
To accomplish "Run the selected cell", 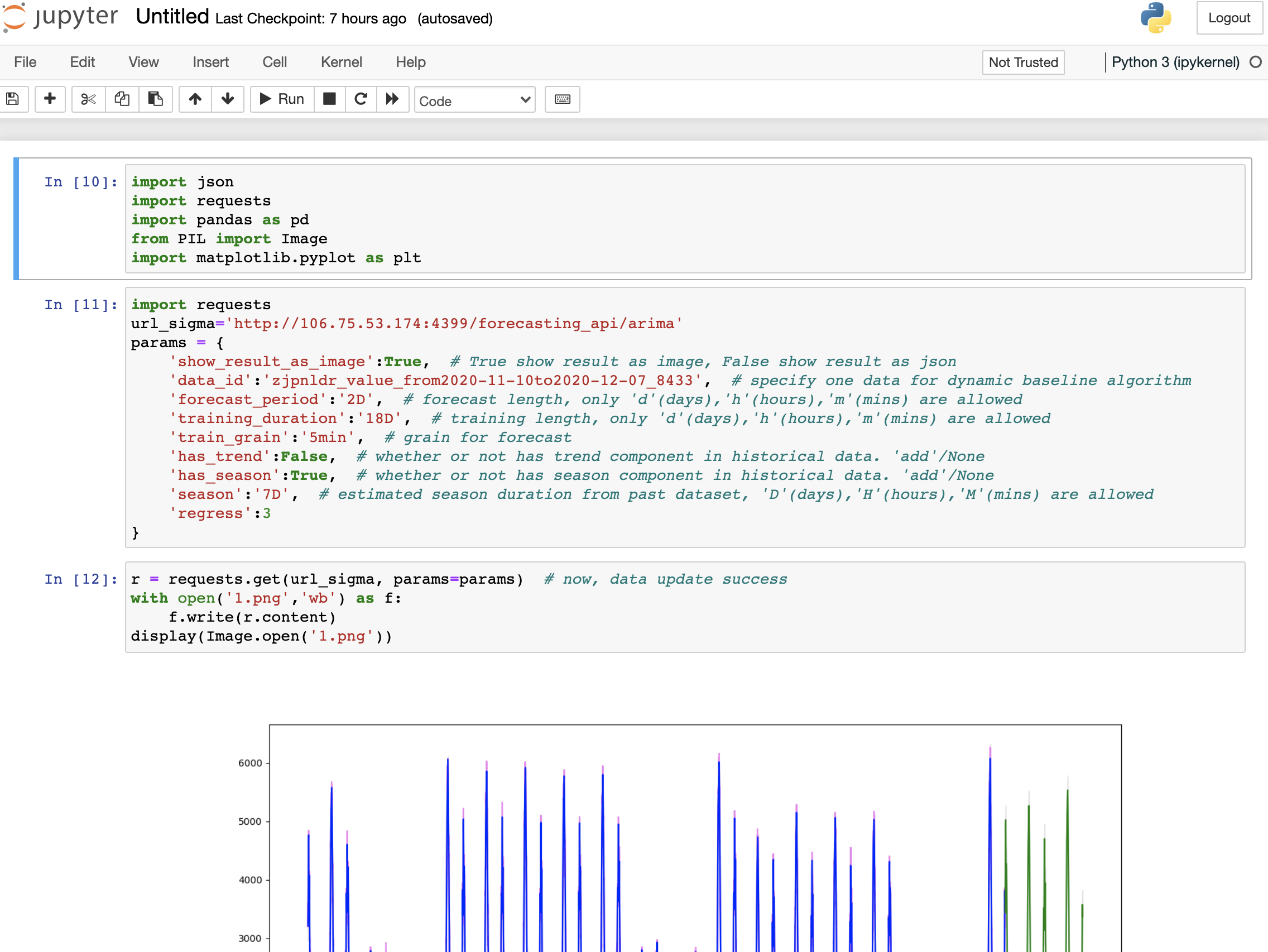I will pos(282,99).
